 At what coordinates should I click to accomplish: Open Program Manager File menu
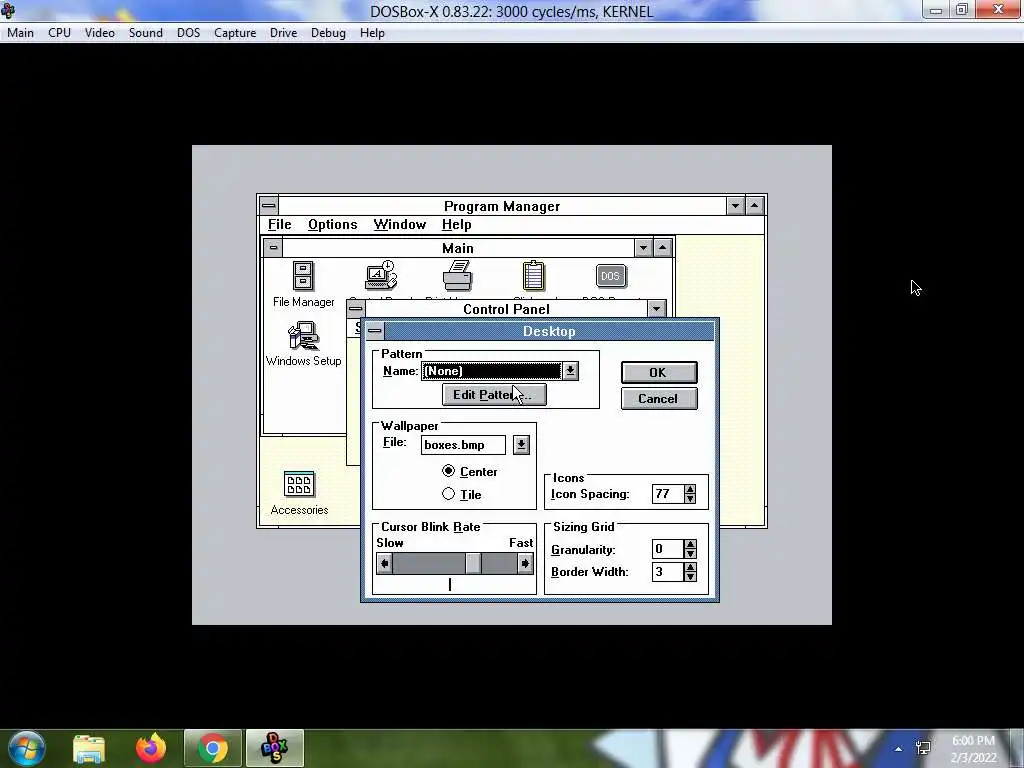click(x=280, y=225)
